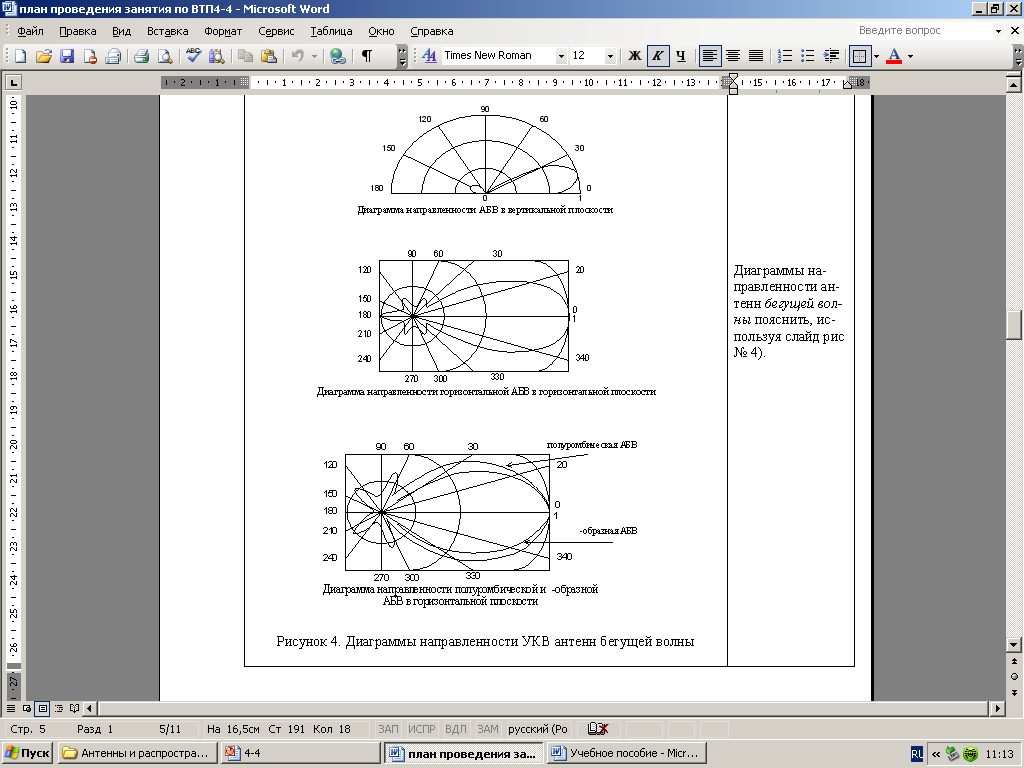Undo the last action
1024x768 pixels.
pos(298,56)
